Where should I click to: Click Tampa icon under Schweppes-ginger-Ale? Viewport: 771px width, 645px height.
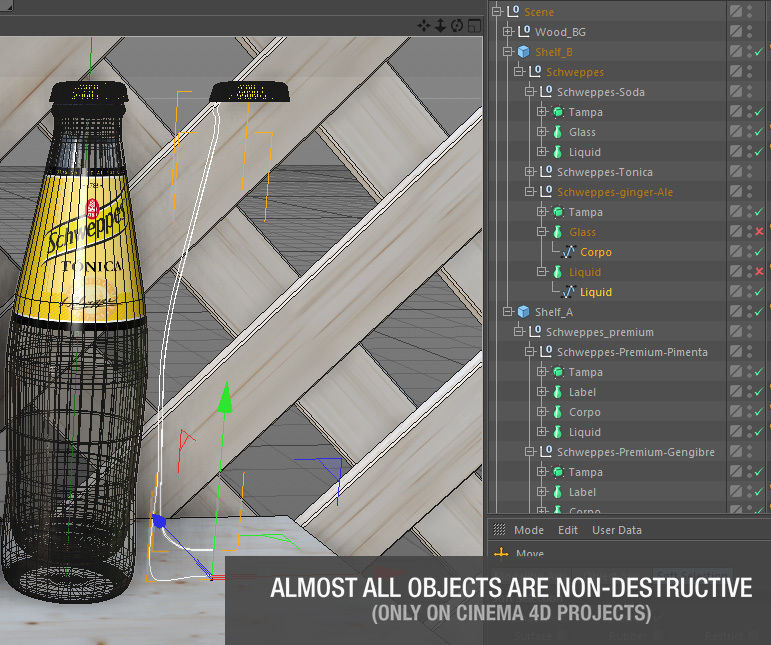558,212
